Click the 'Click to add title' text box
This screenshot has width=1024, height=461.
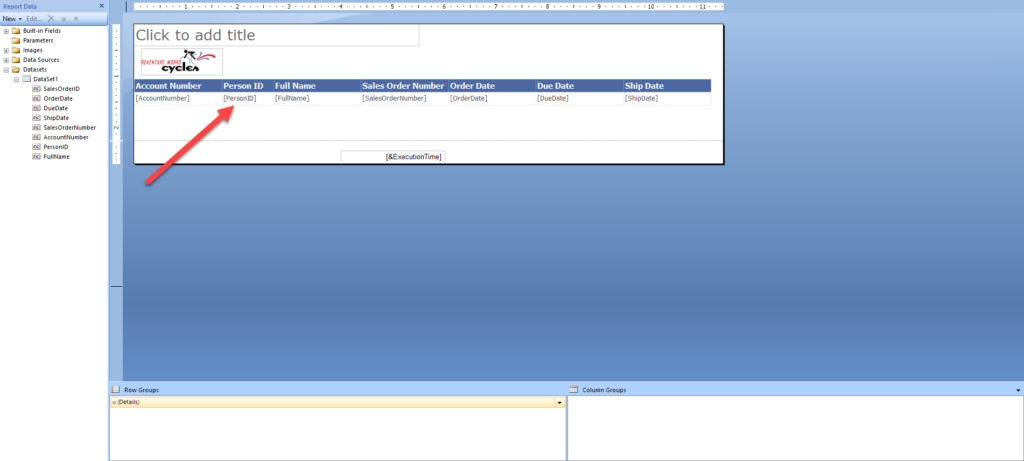click(x=276, y=35)
